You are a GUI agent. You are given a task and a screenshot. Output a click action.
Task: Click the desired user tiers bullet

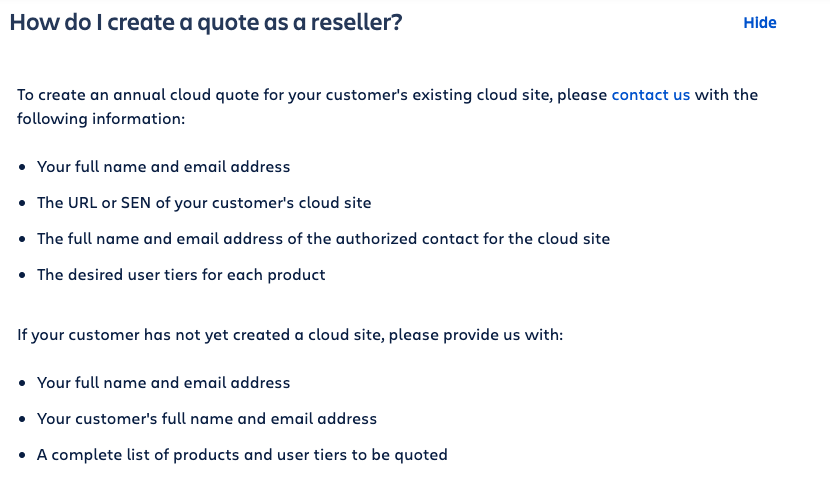click(181, 275)
